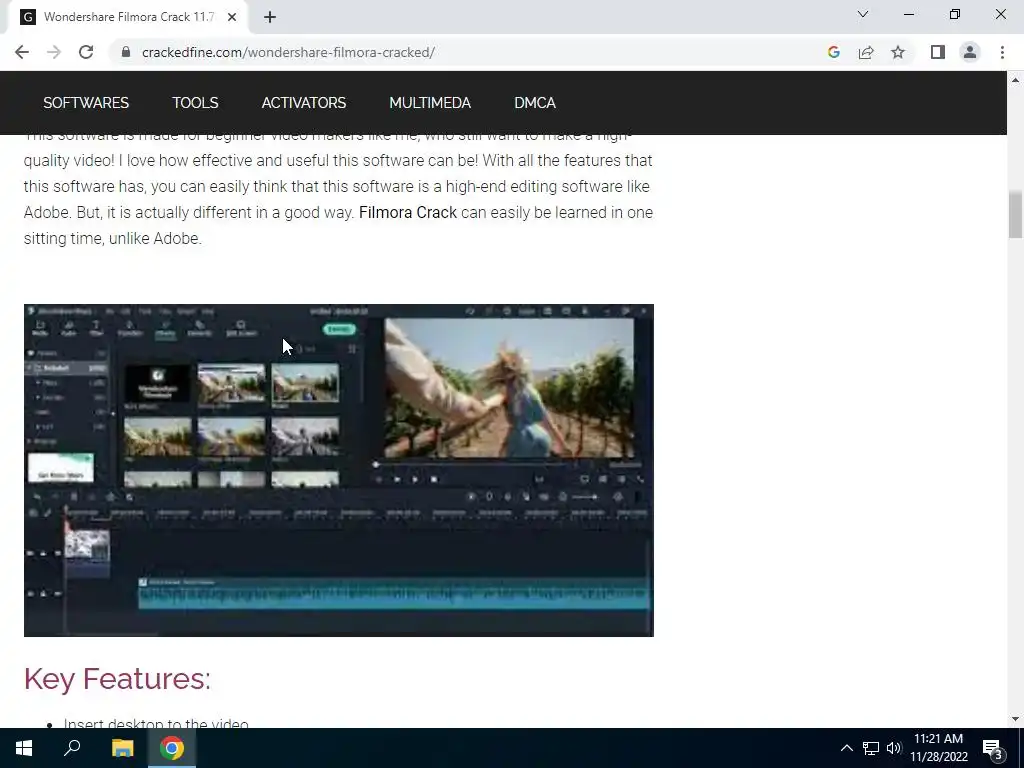The image size is (1024, 768).
Task: Open the volume control
Action: 894,748
